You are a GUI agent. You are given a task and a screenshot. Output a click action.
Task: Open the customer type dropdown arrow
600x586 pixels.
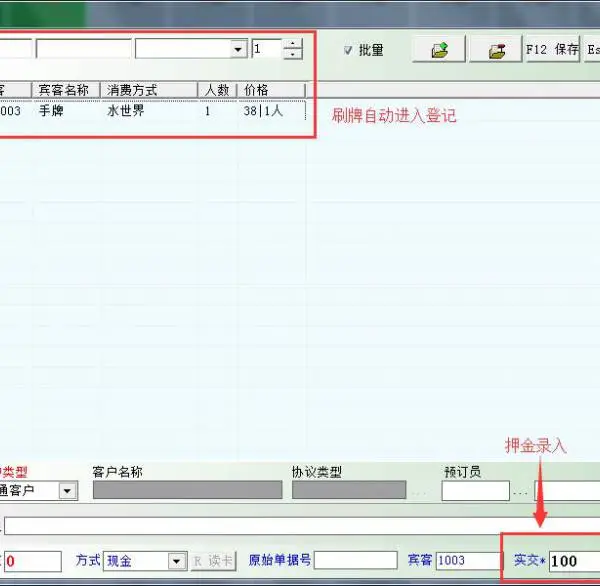tap(67, 490)
